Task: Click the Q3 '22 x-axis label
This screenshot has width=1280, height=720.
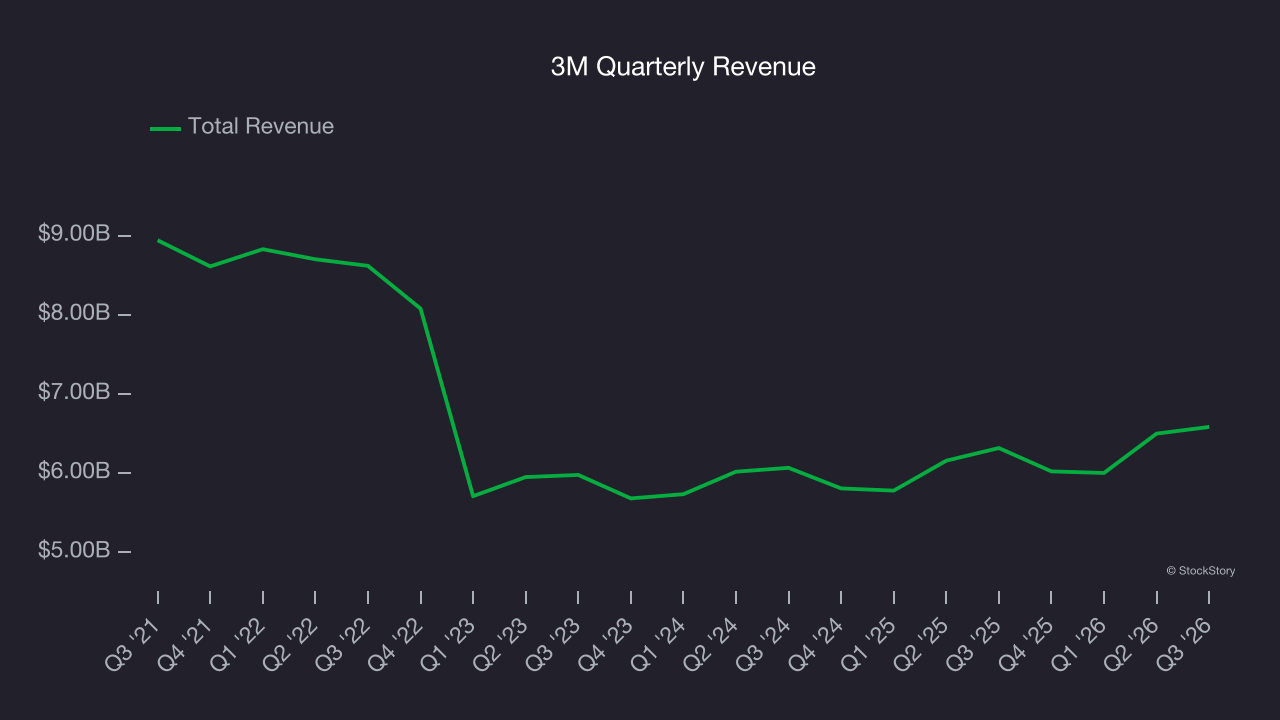Action: 344,643
